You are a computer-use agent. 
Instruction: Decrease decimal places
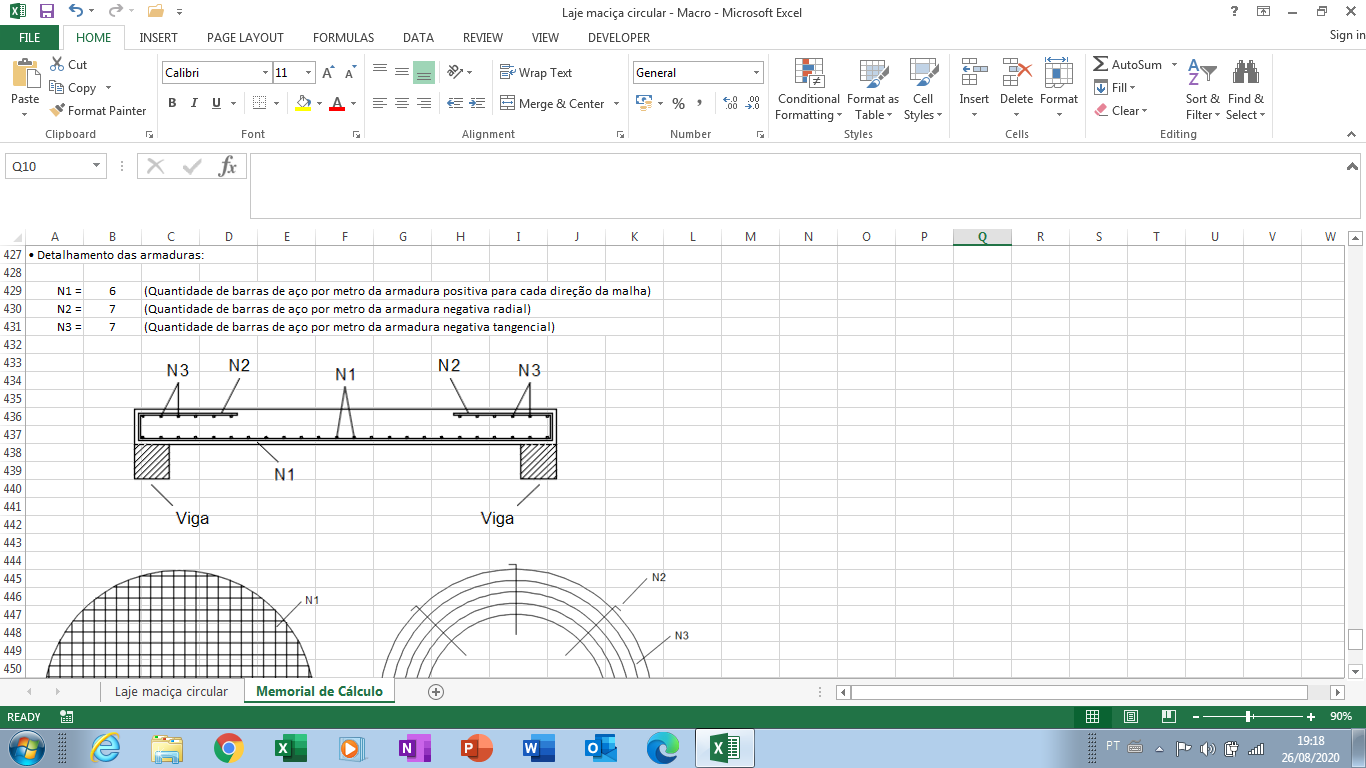coord(753,103)
